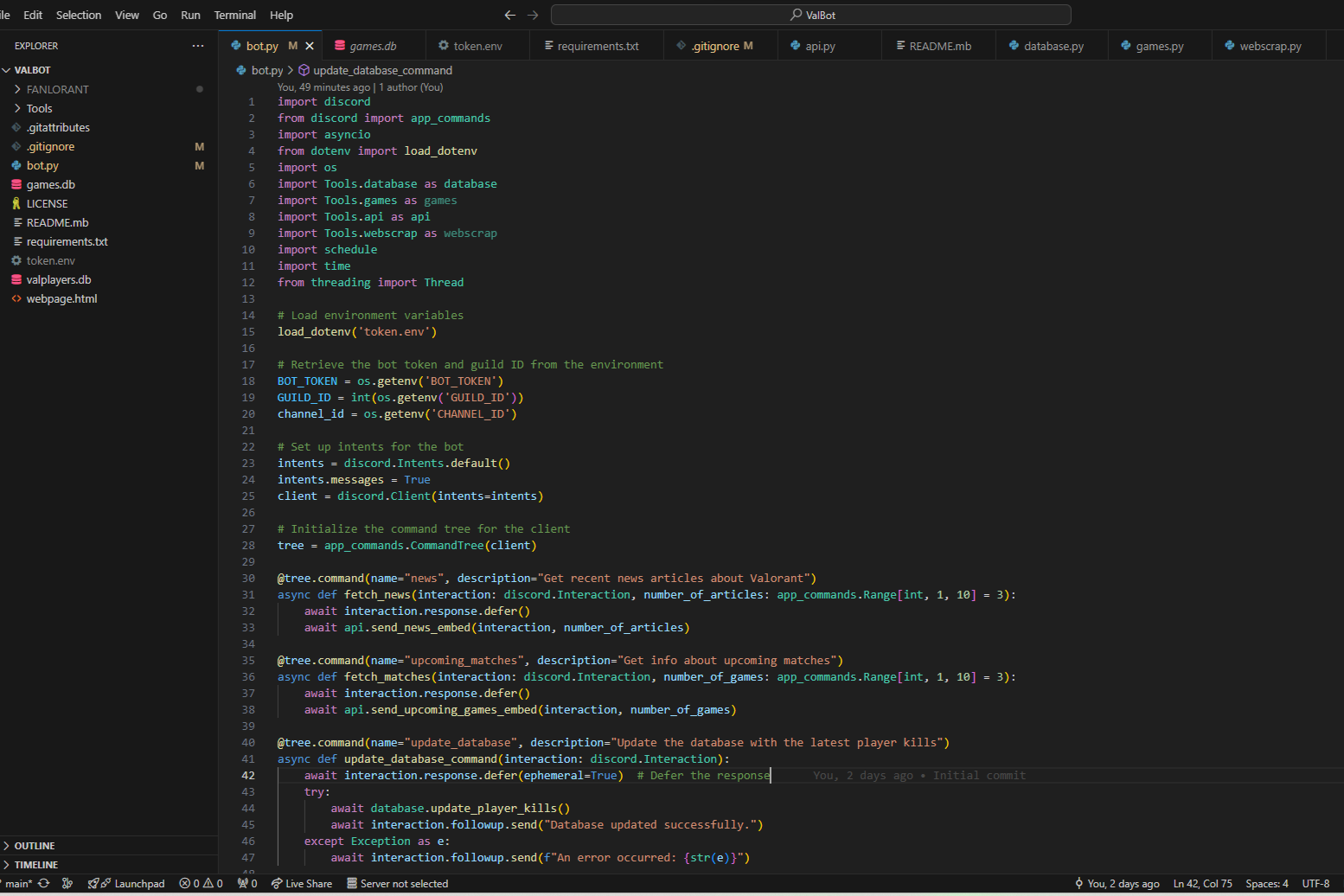Go back using the navigation left arrow
The image size is (1344, 896).
pyautogui.click(x=509, y=15)
